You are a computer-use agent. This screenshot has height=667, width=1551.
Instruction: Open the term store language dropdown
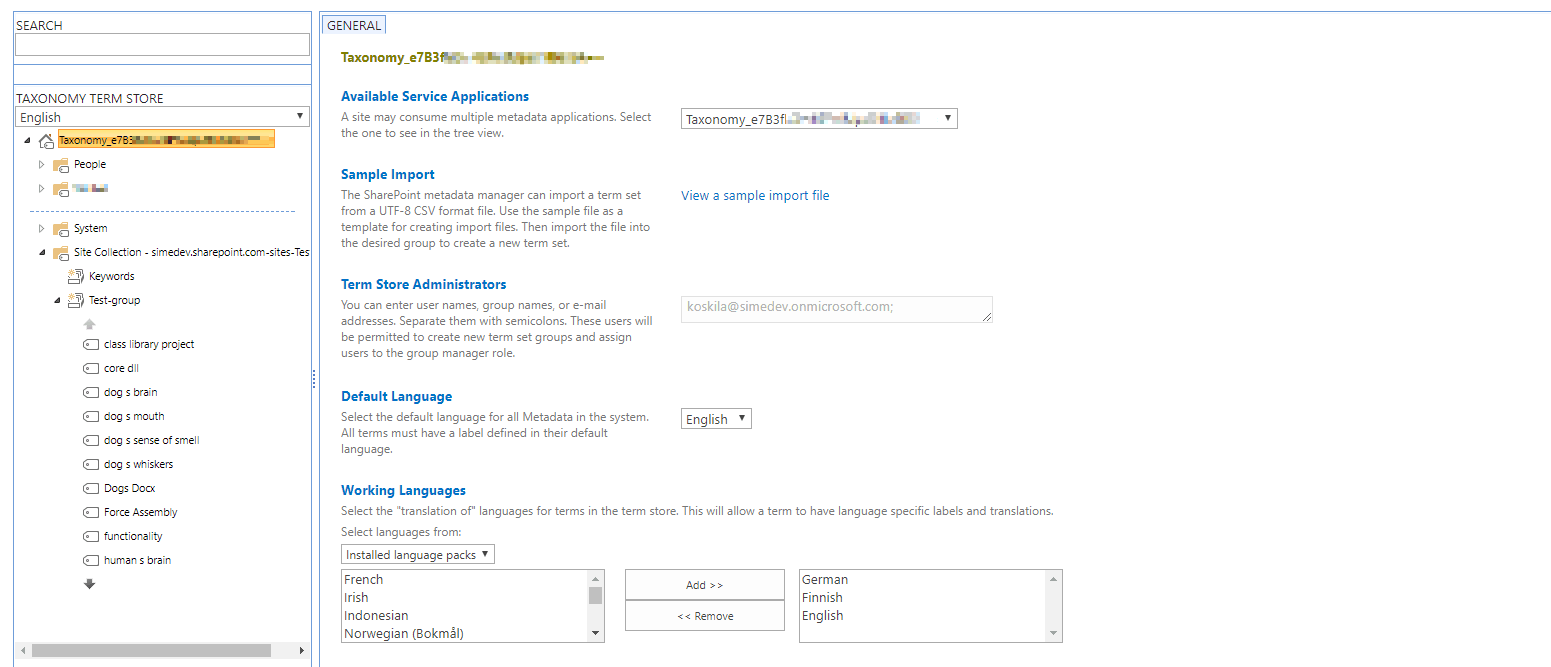pyautogui.click(x=163, y=117)
